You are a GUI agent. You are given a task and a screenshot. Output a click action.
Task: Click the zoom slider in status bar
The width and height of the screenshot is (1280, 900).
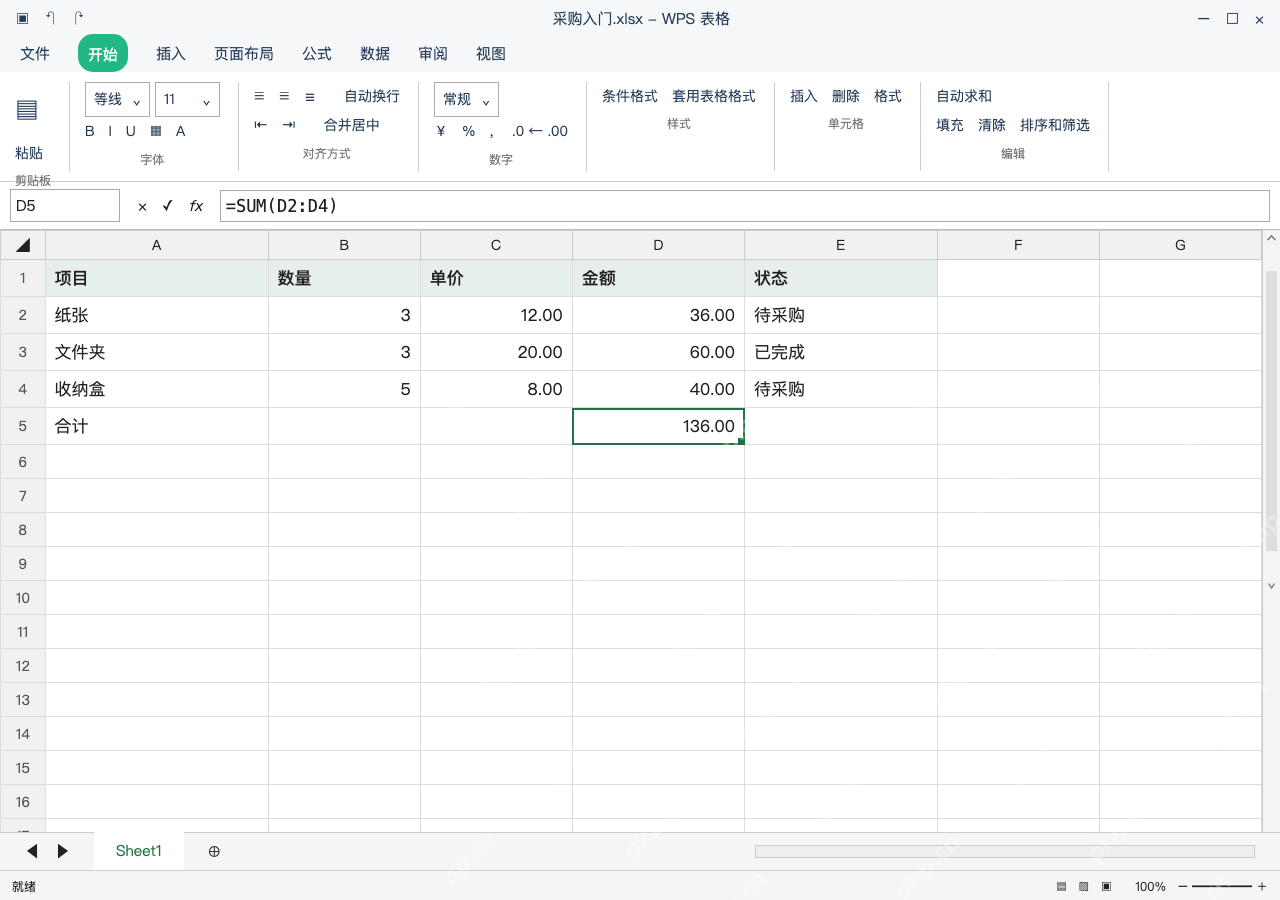click(1222, 886)
